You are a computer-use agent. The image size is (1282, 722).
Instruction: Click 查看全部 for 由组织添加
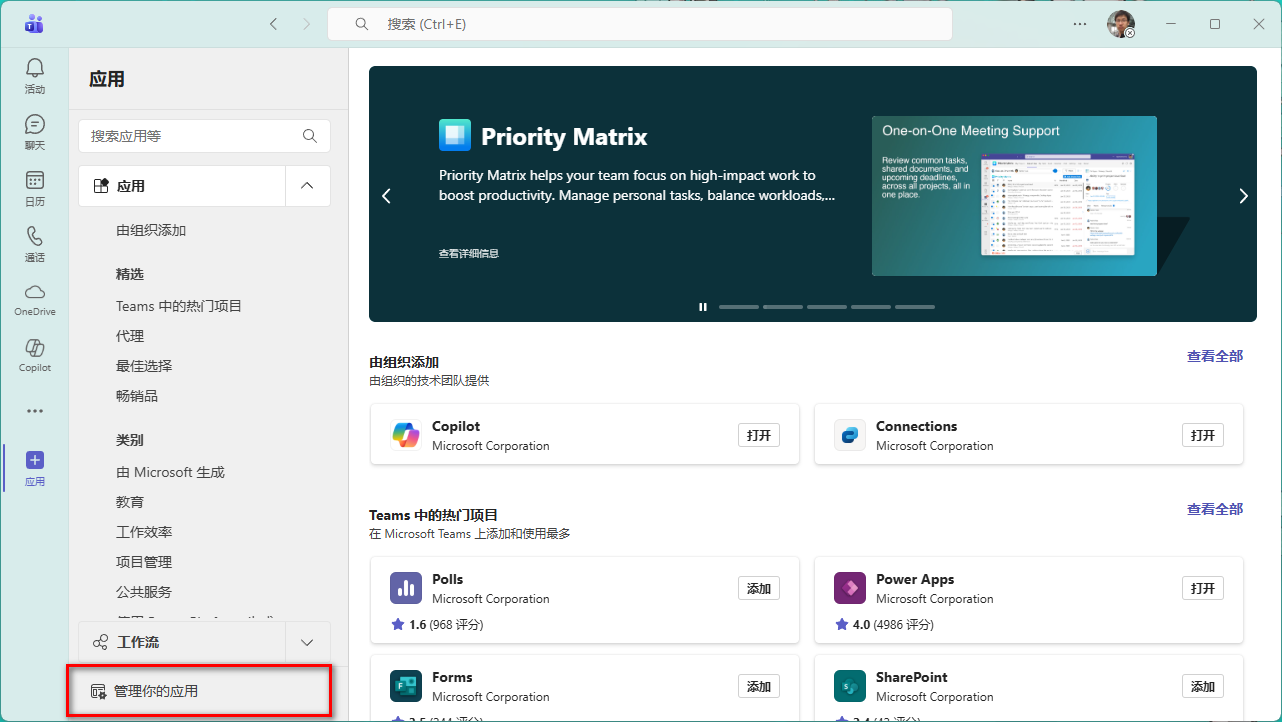tap(1215, 356)
